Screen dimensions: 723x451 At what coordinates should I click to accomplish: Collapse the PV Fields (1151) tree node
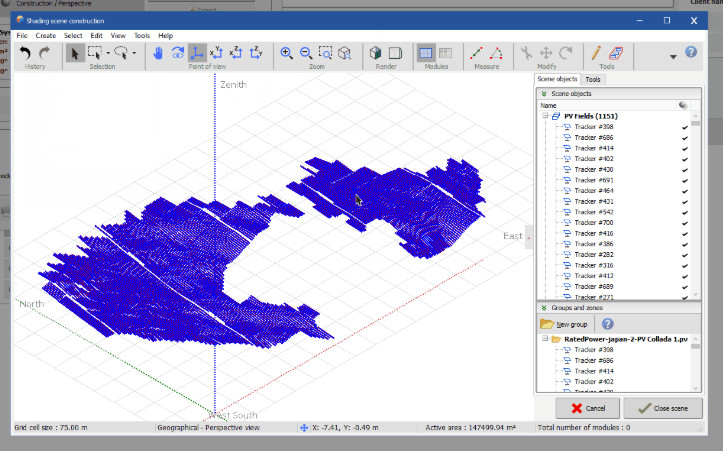click(x=546, y=116)
